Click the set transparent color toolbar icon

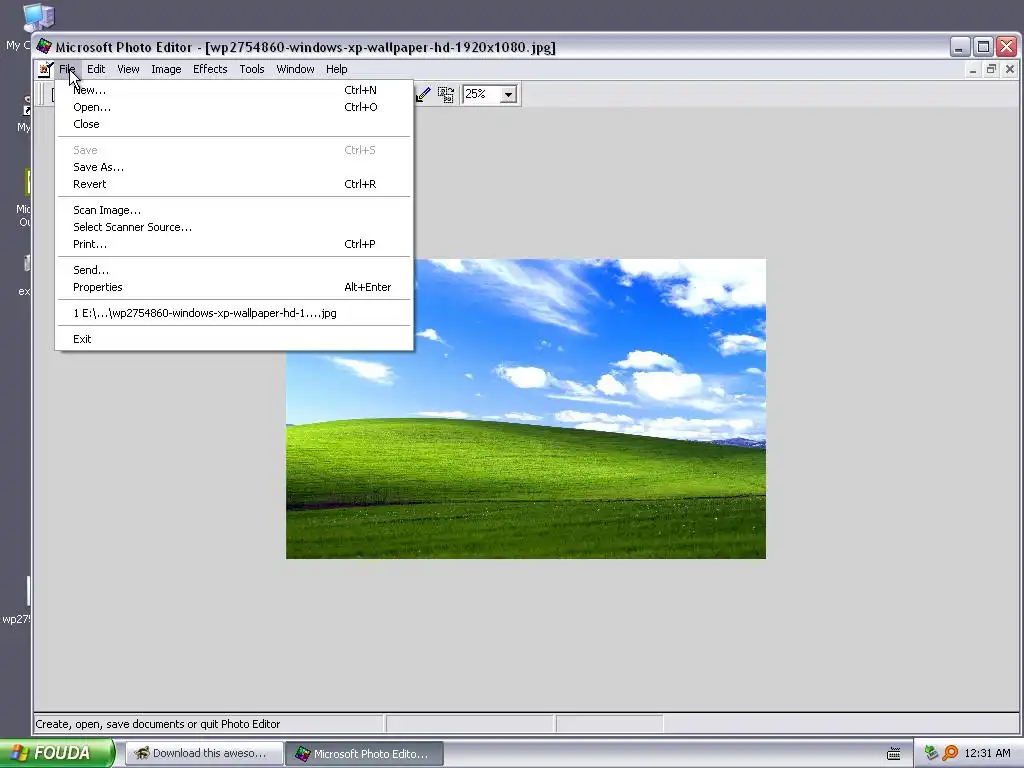click(446, 95)
